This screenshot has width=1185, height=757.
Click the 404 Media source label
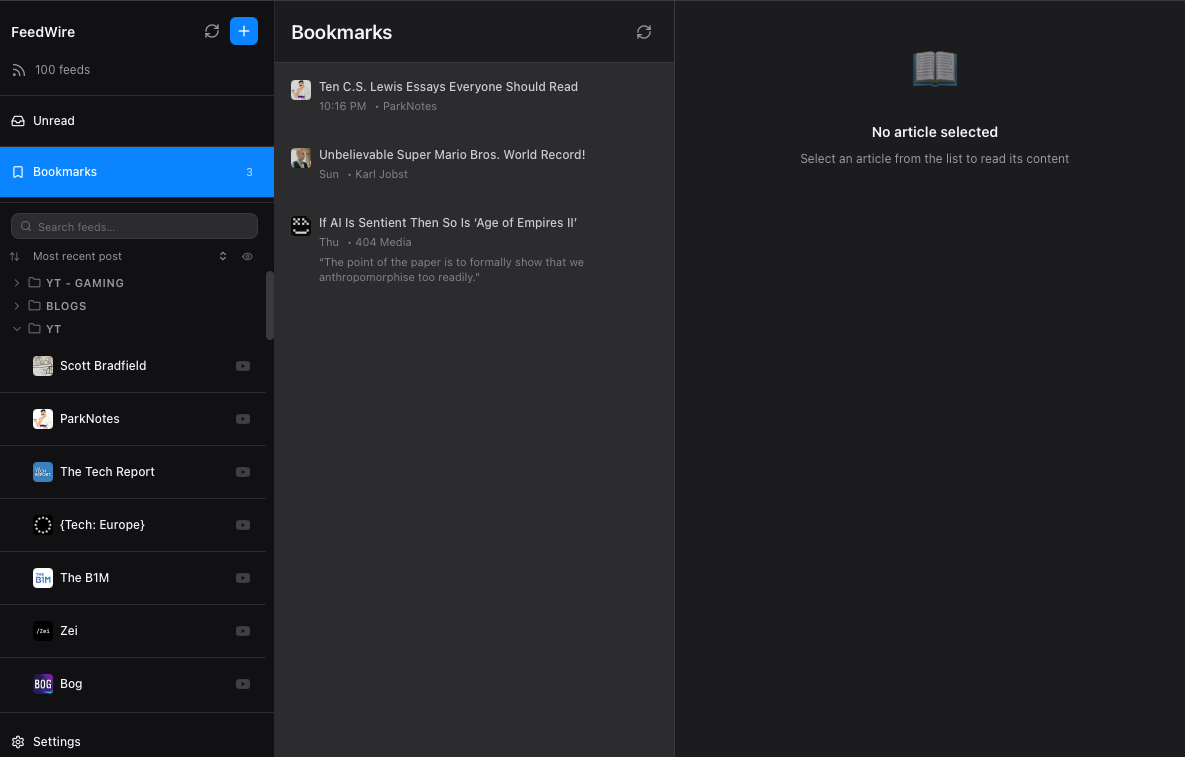(383, 243)
